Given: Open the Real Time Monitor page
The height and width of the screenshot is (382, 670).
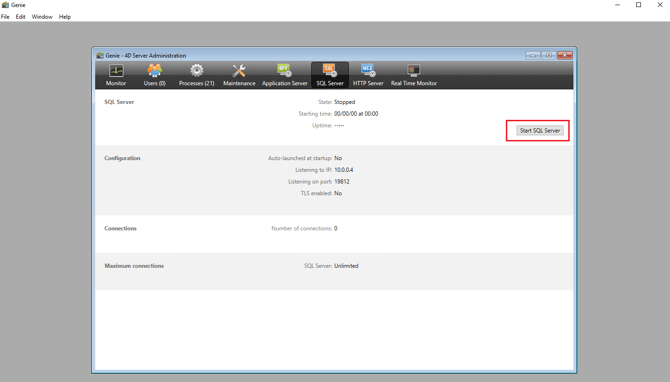Looking at the screenshot, I should coord(414,75).
